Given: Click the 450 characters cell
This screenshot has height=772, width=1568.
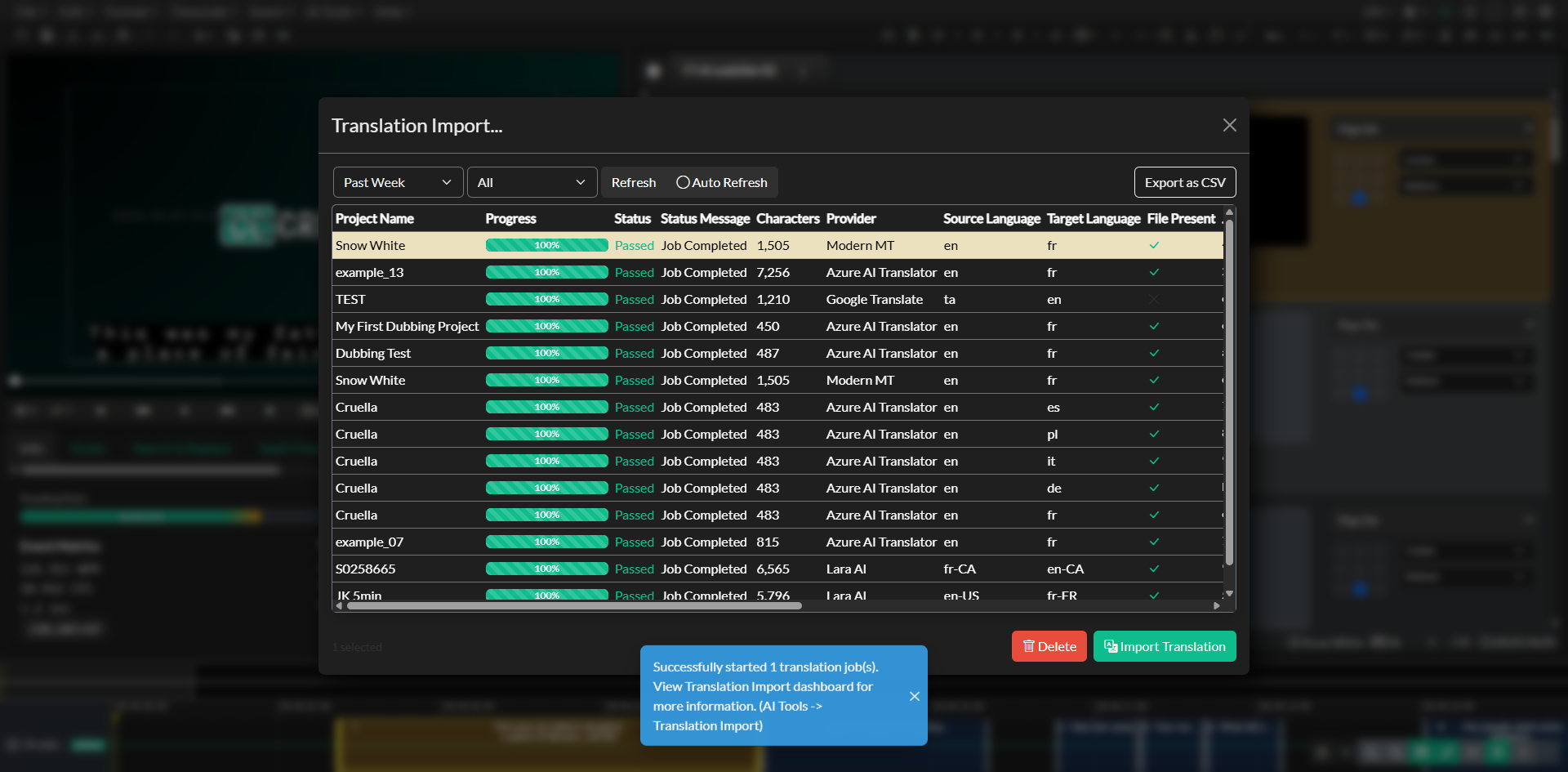Looking at the screenshot, I should [768, 326].
